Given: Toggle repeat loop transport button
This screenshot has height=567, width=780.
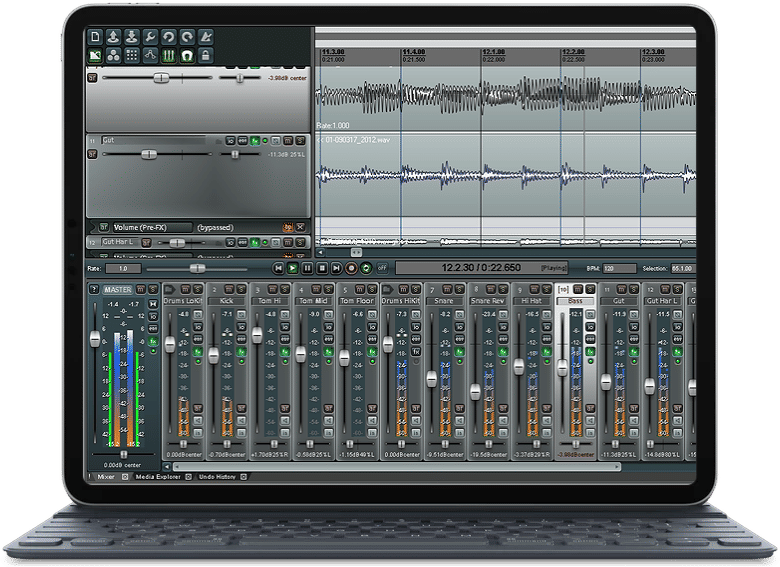Looking at the screenshot, I should (366, 269).
